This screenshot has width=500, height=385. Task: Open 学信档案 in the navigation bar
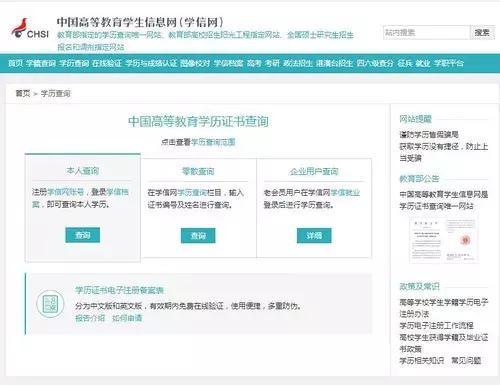click(228, 63)
